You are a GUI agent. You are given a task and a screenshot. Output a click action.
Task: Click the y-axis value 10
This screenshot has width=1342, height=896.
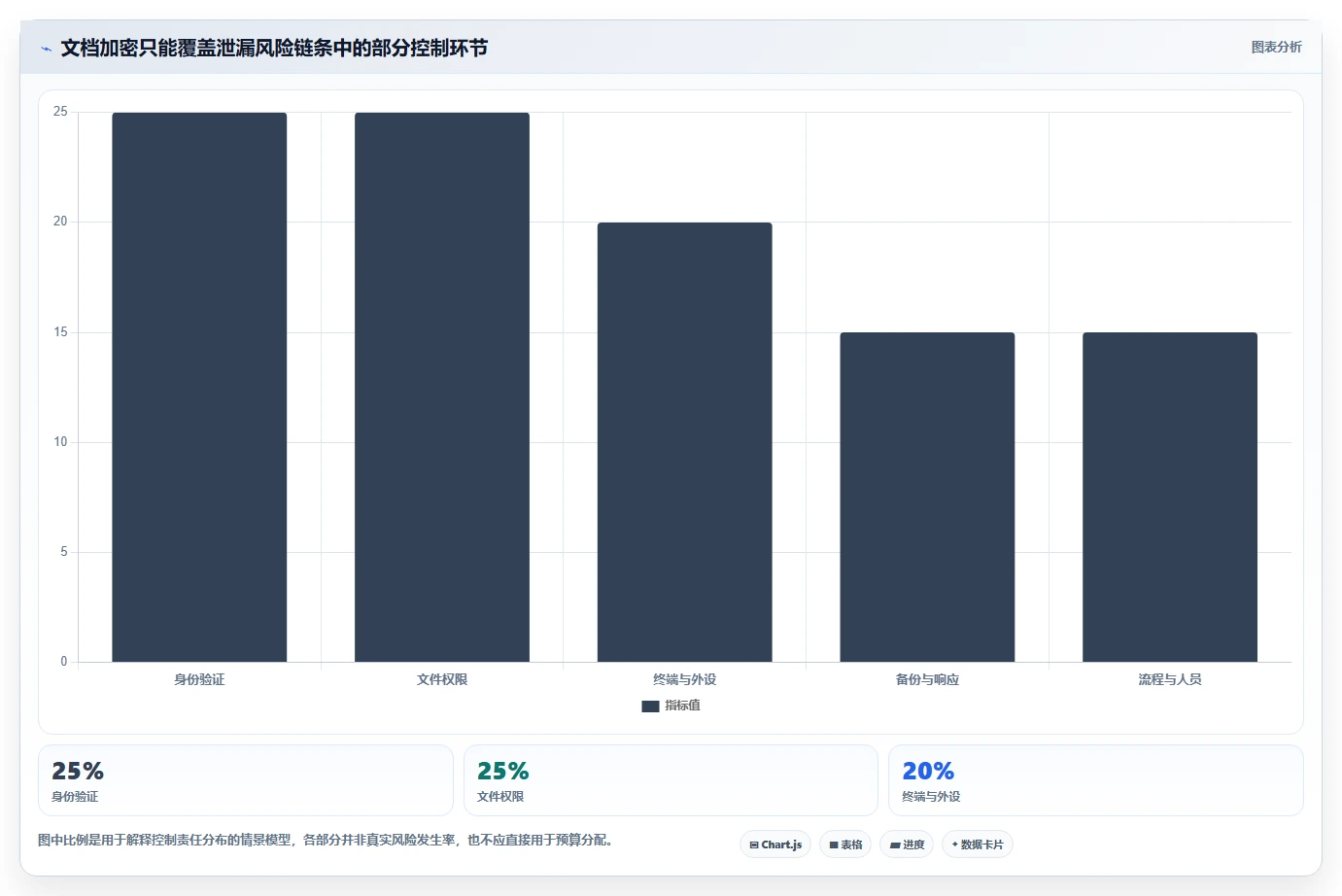60,442
